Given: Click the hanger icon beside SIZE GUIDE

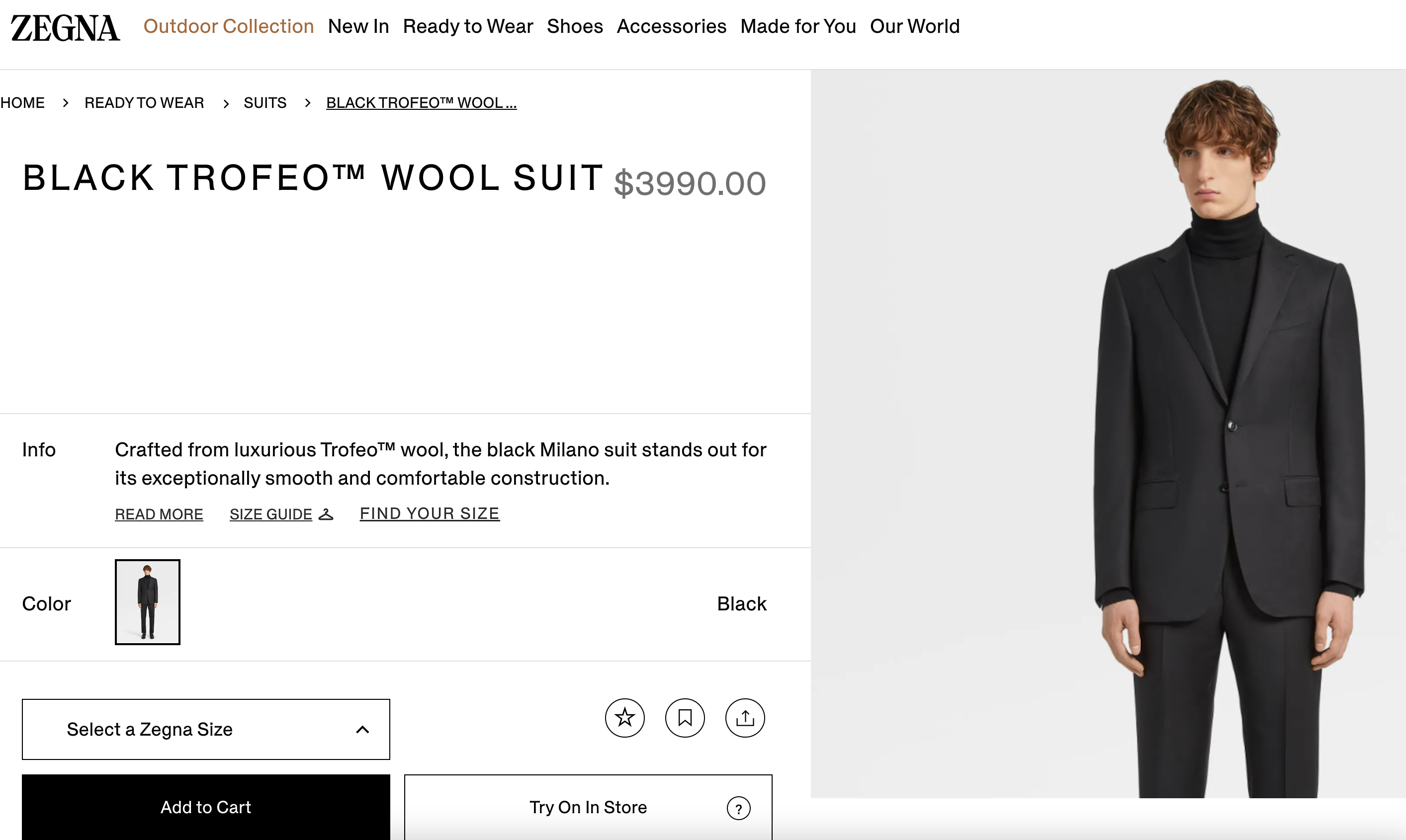Looking at the screenshot, I should pos(326,514).
